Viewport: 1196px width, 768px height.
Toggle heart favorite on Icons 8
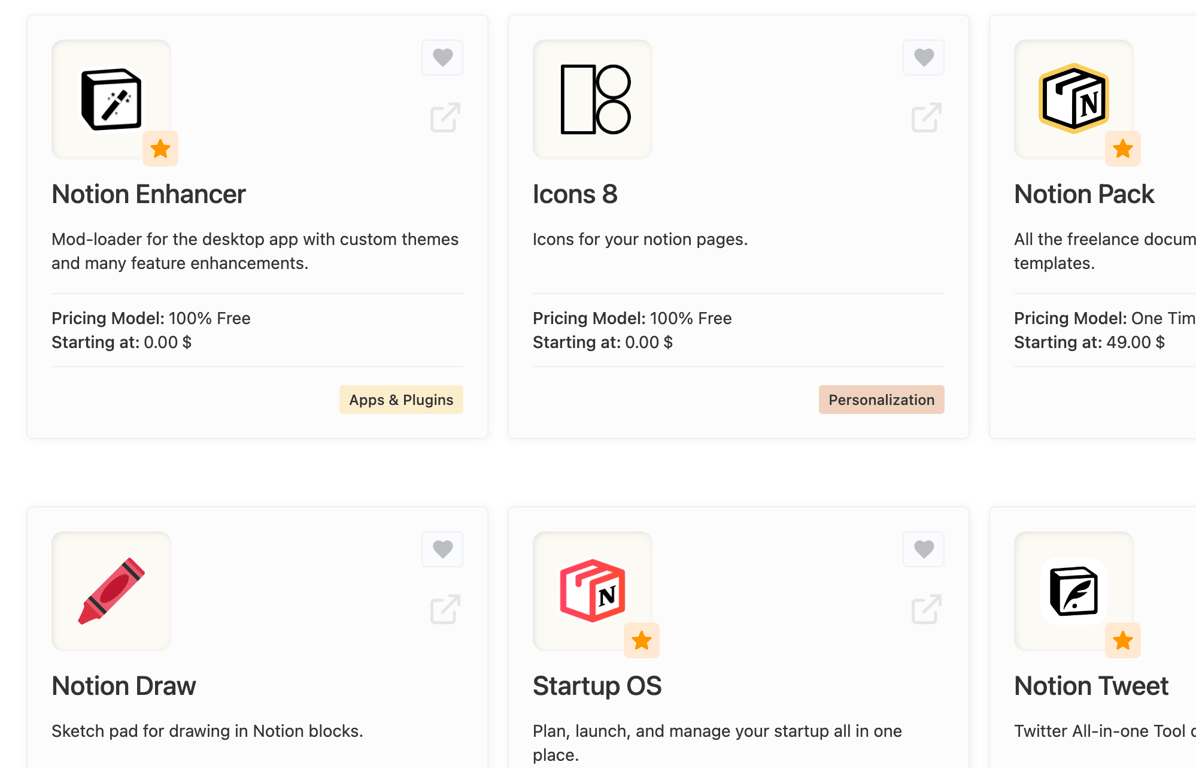pyautogui.click(x=923, y=58)
